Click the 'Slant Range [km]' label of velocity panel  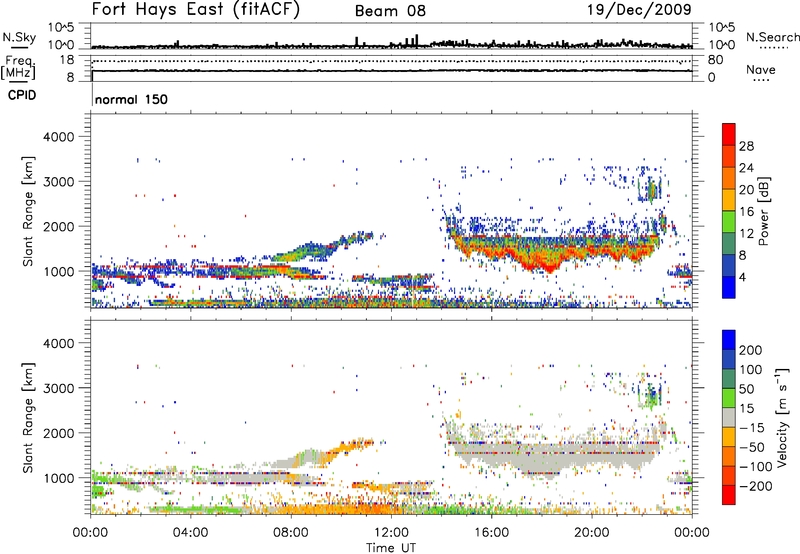[x=28, y=418]
